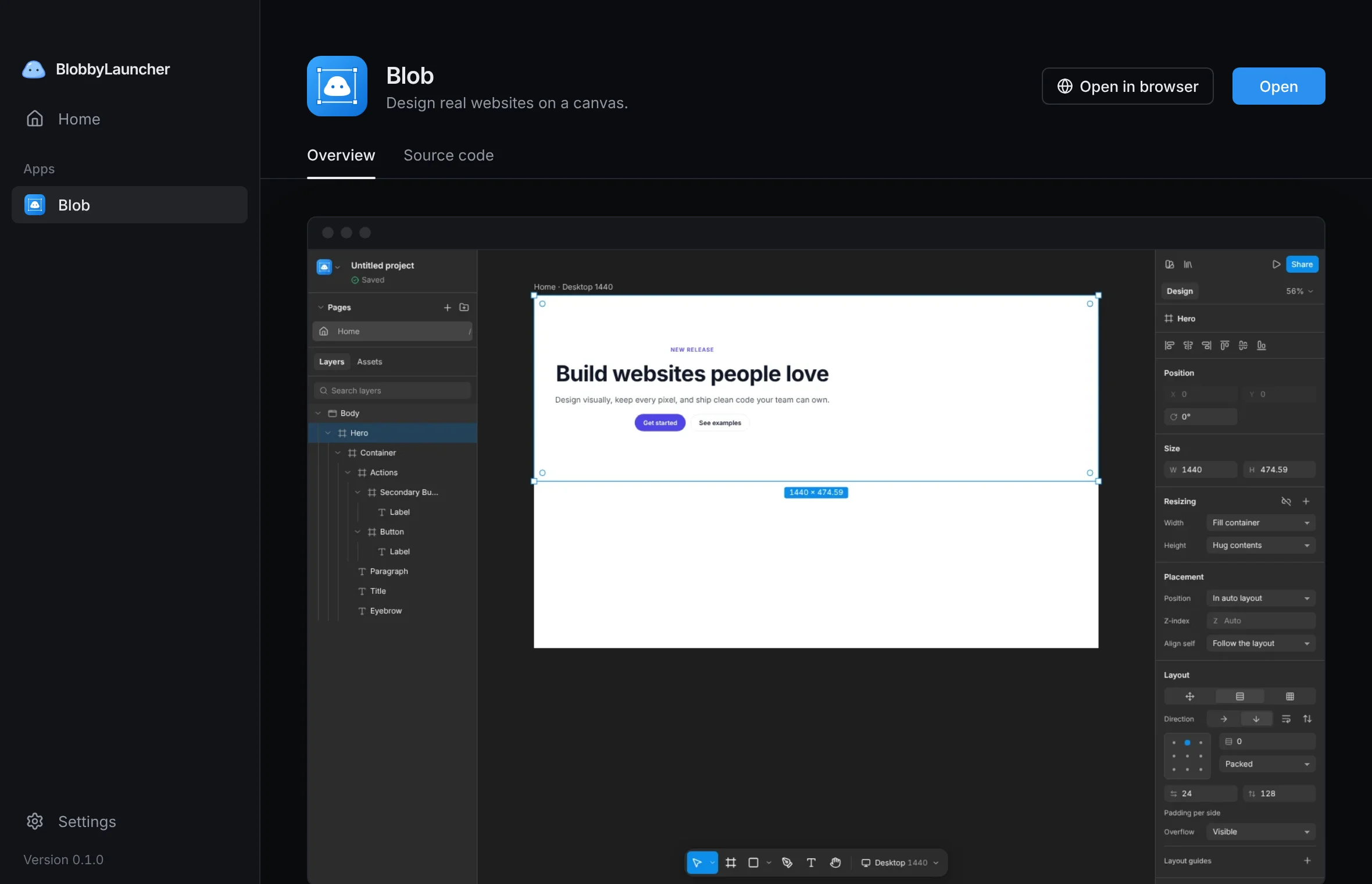Screen dimensions: 1372x884
Task: Open the library books icon
Action: (x=1188, y=265)
